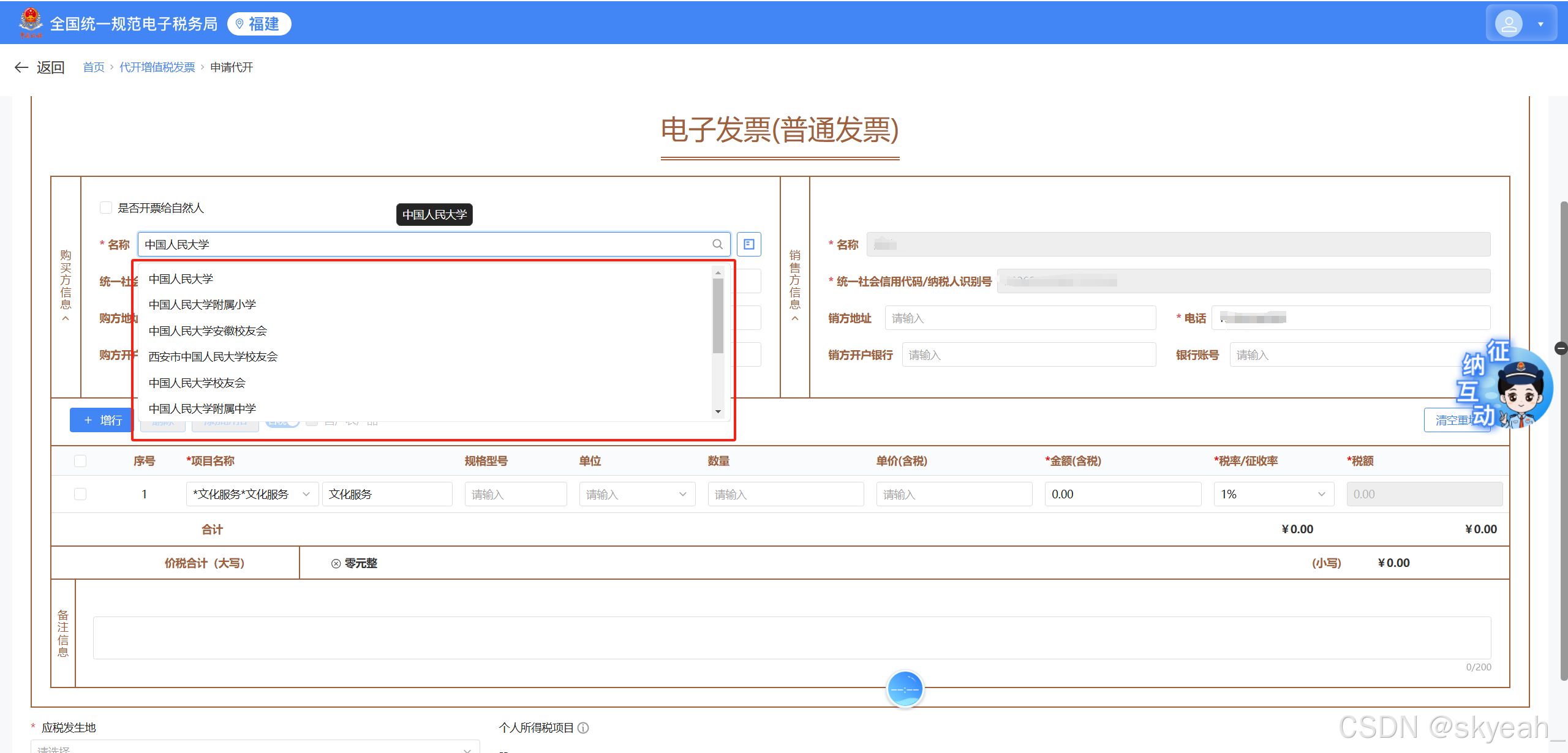Click the search magnifier in name field

click(x=717, y=244)
